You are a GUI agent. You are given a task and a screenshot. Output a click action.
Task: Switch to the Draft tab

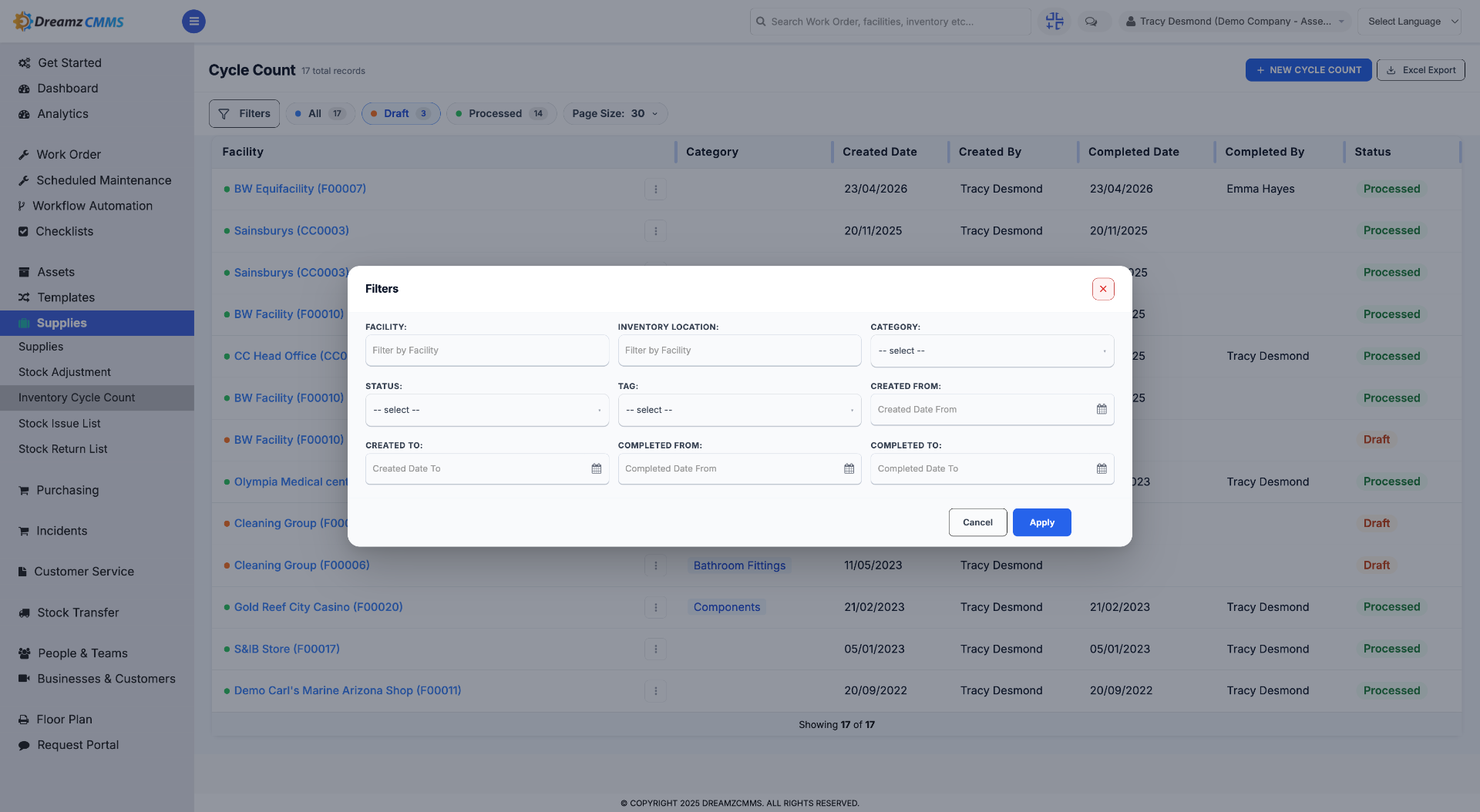click(401, 113)
